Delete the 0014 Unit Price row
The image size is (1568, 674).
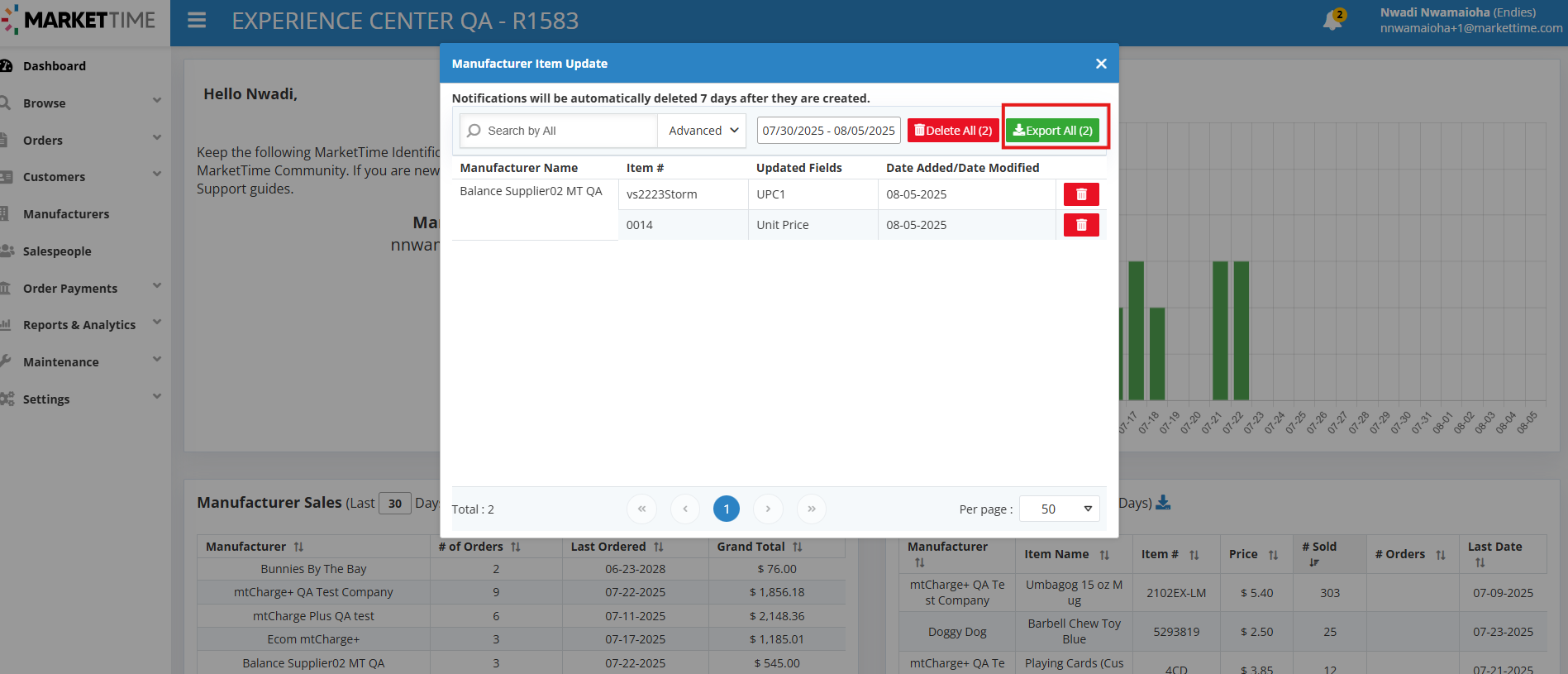pos(1081,225)
